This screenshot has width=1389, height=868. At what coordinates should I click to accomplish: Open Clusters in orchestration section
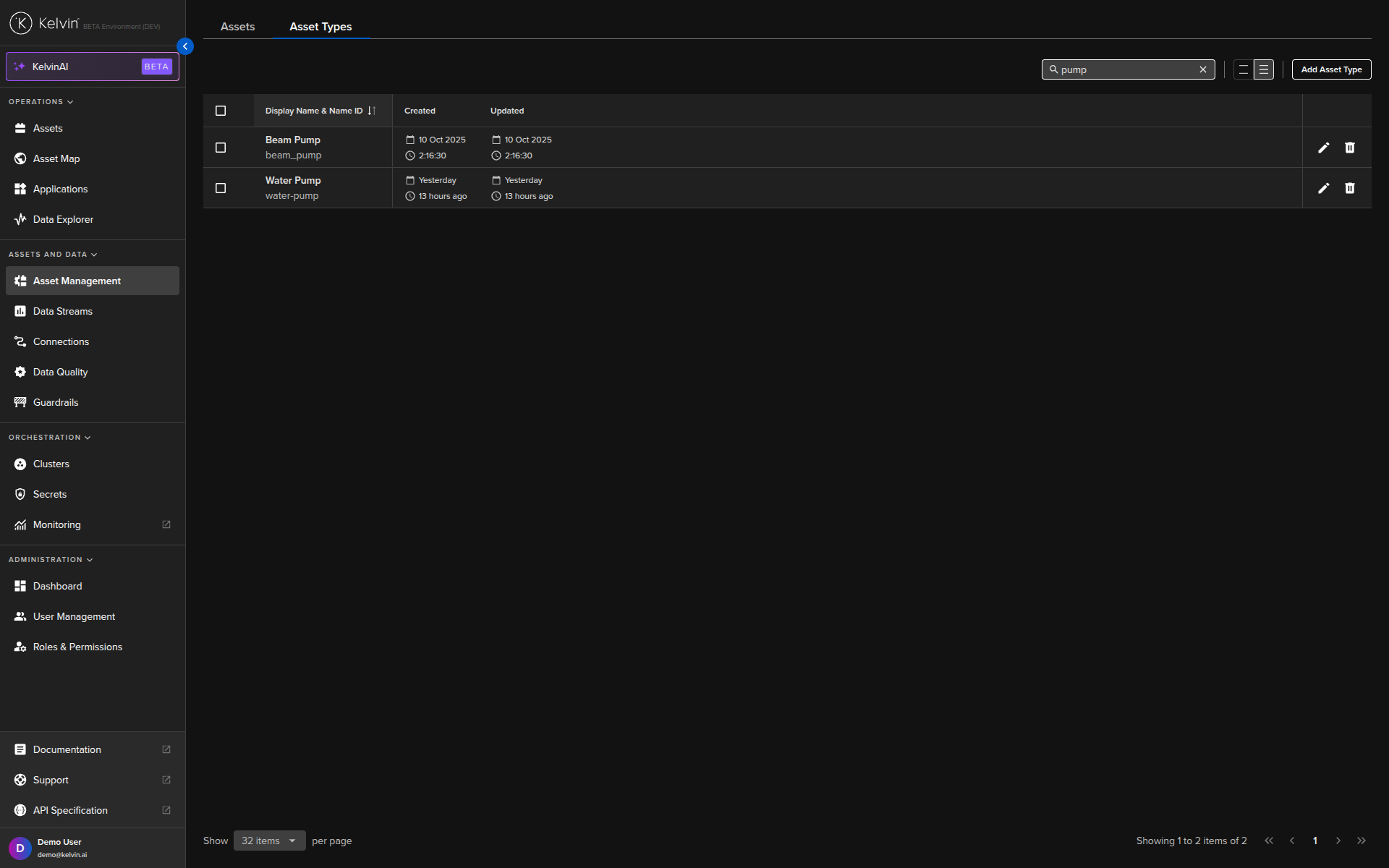point(51,464)
